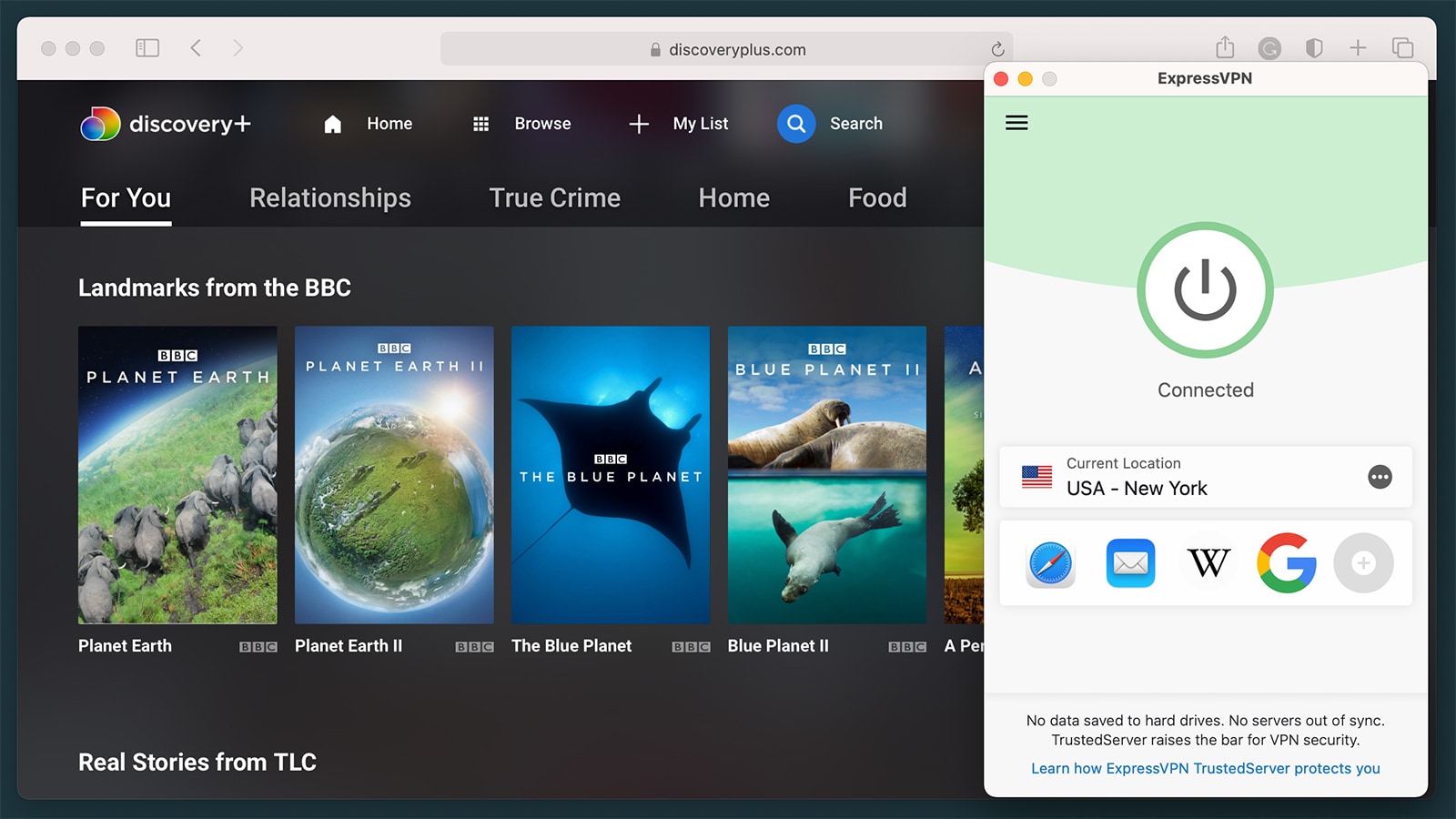Open the Browse grid icon

(481, 124)
